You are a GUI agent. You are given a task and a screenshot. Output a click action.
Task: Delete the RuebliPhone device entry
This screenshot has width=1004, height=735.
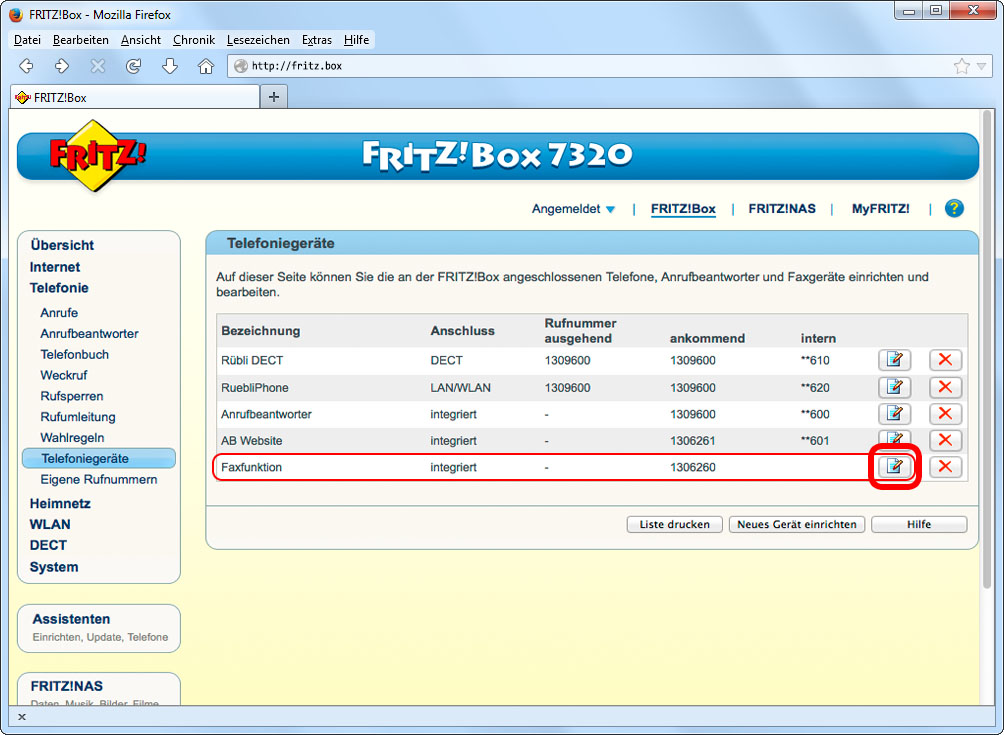click(x=945, y=387)
